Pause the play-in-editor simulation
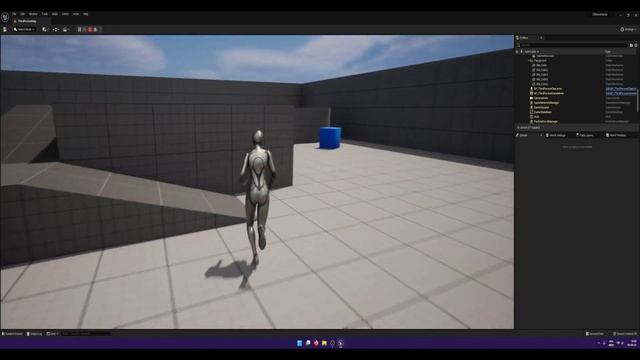640x360 pixels. tap(80, 29)
